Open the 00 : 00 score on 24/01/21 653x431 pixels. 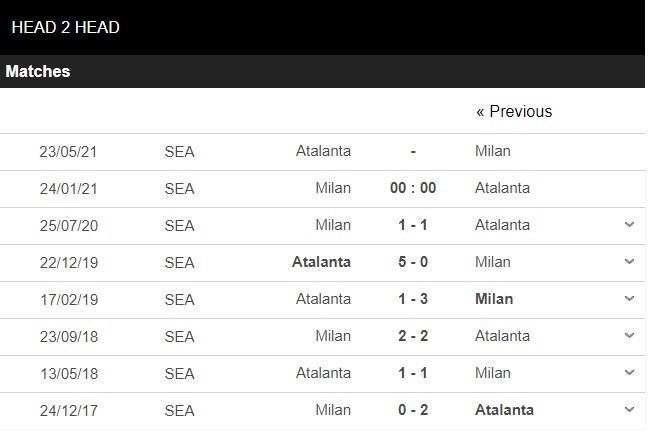(x=413, y=188)
